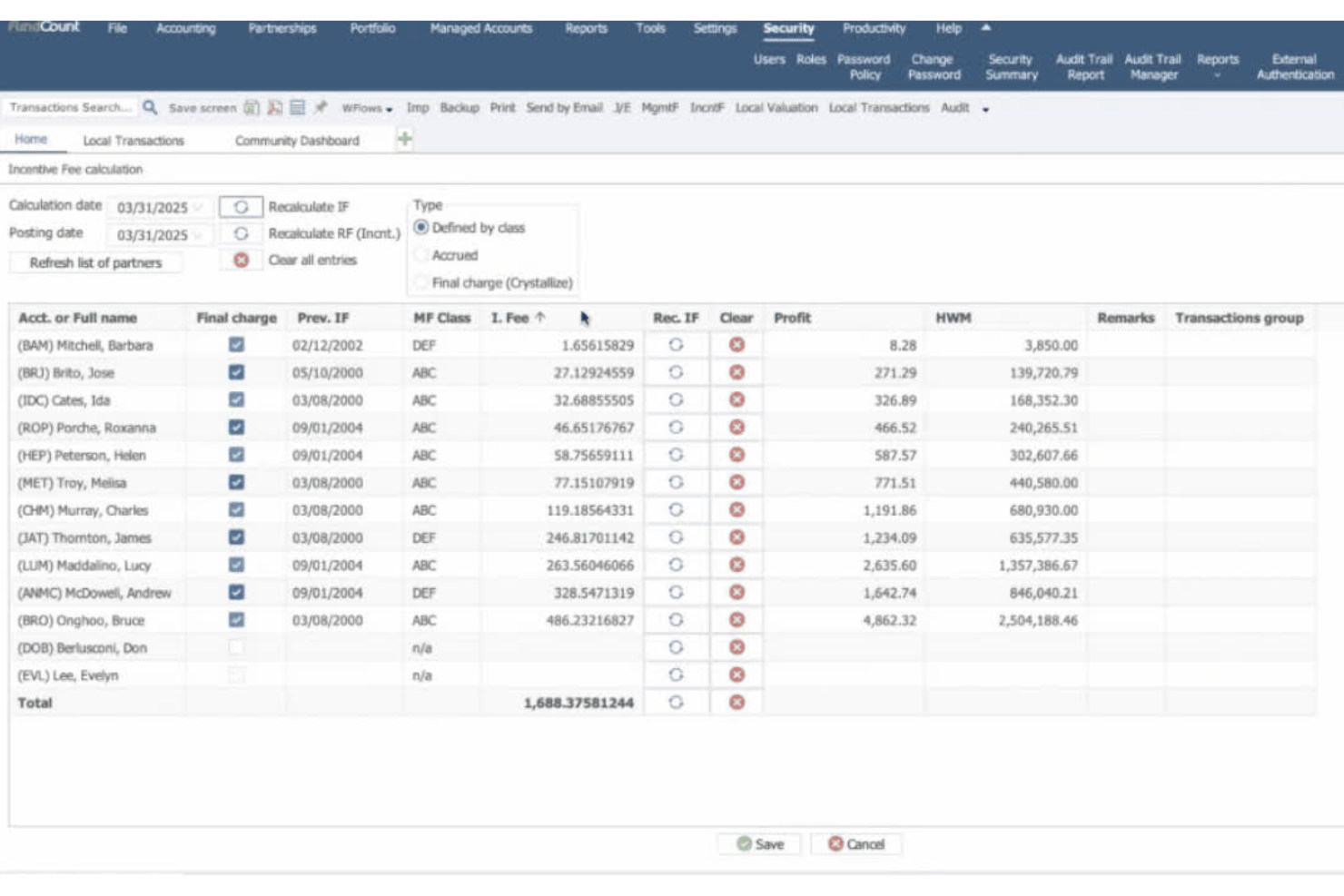Click the Recalculate RF (Incnt.) refresh icon
The image size is (1344, 896).
coord(241,233)
